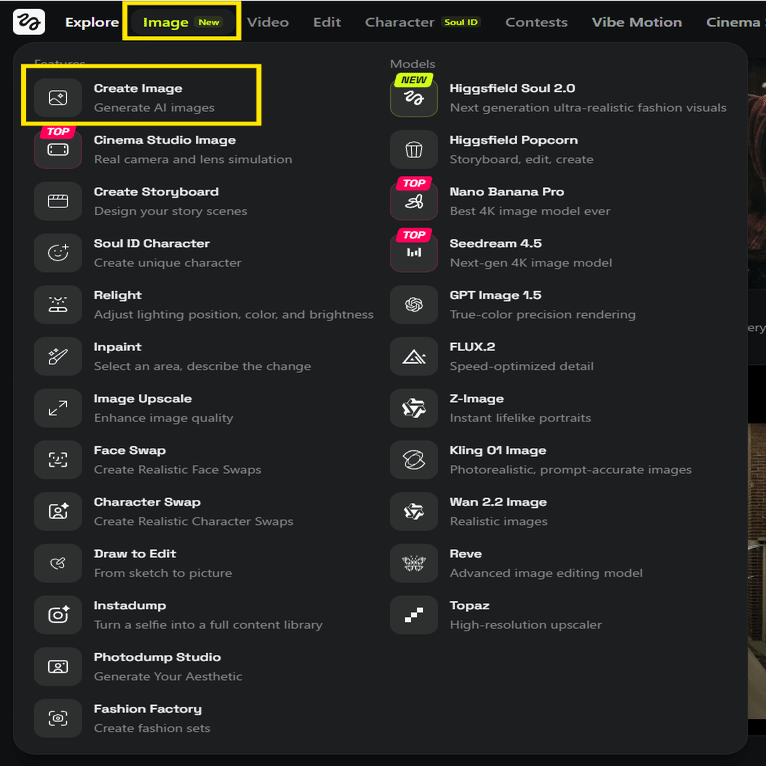The width and height of the screenshot is (766, 766).
Task: Open the Vibe Motion tab
Action: tap(637, 22)
